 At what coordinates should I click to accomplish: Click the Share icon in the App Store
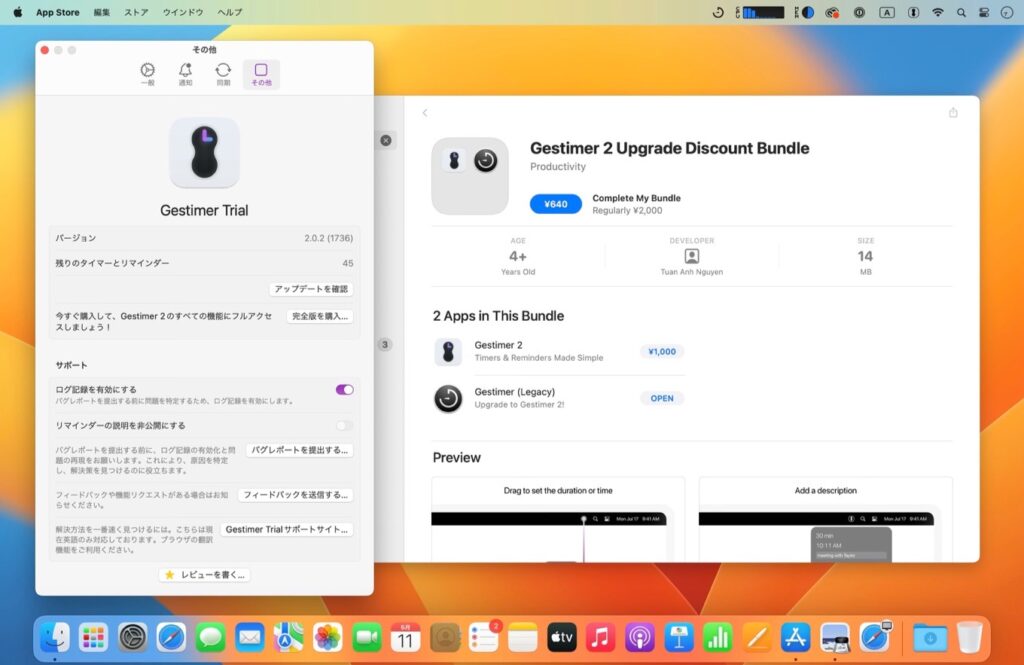click(954, 113)
